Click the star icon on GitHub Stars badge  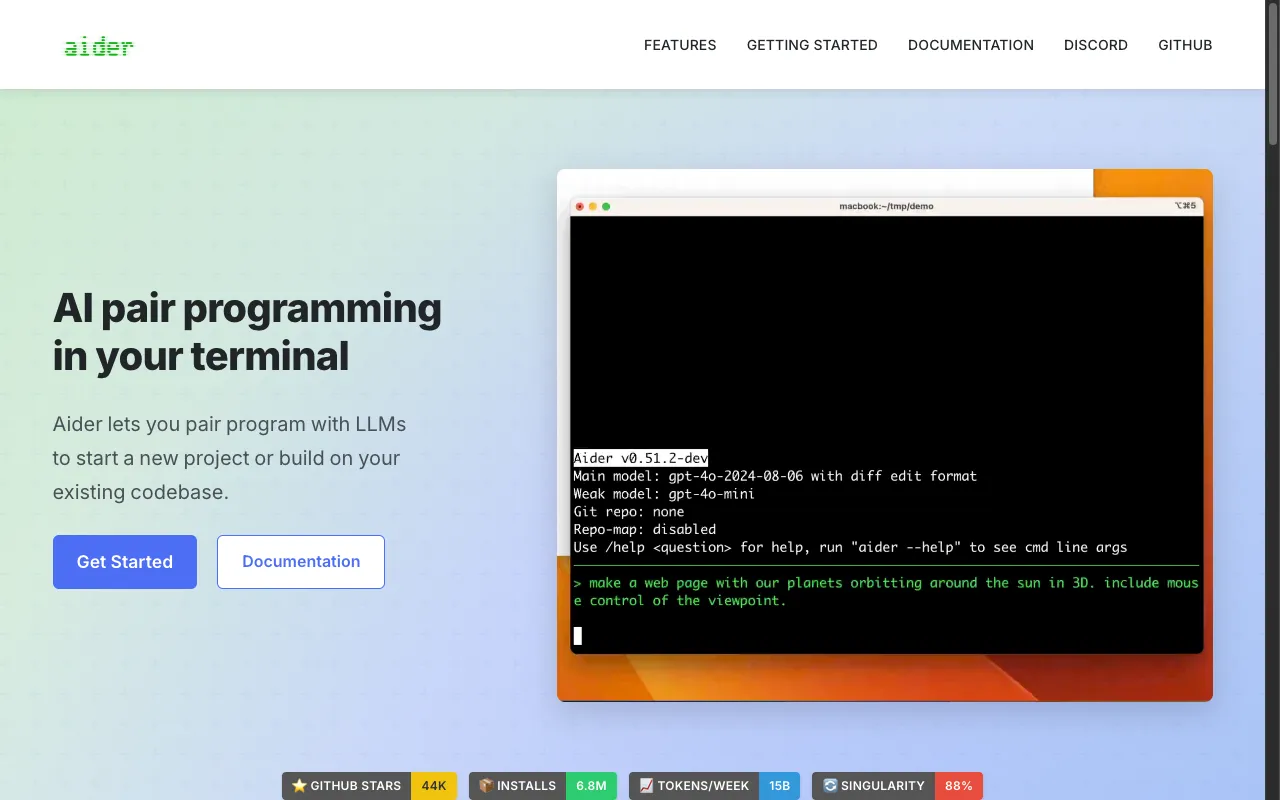299,786
